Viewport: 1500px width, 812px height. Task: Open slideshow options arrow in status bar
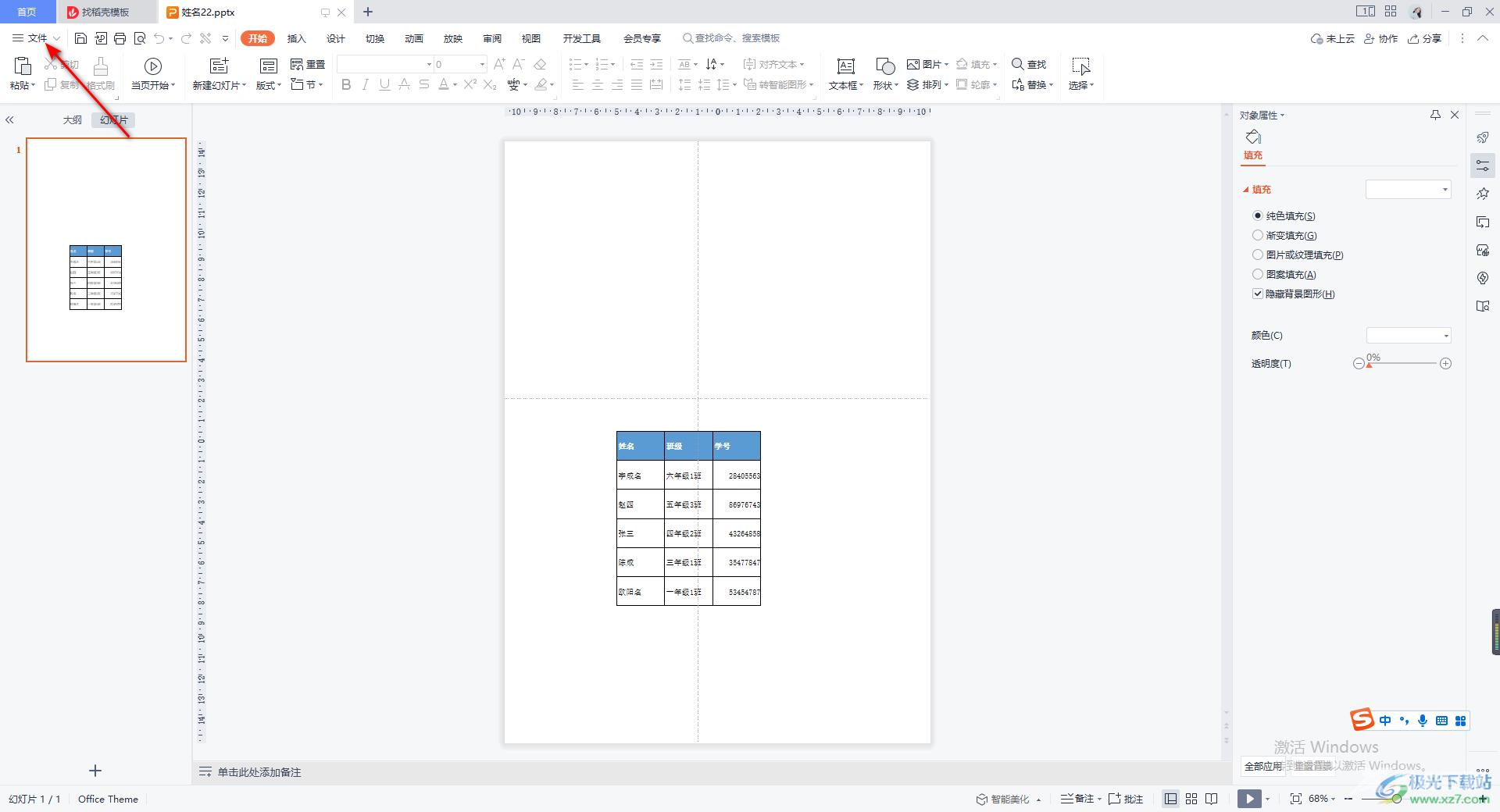[1267, 799]
